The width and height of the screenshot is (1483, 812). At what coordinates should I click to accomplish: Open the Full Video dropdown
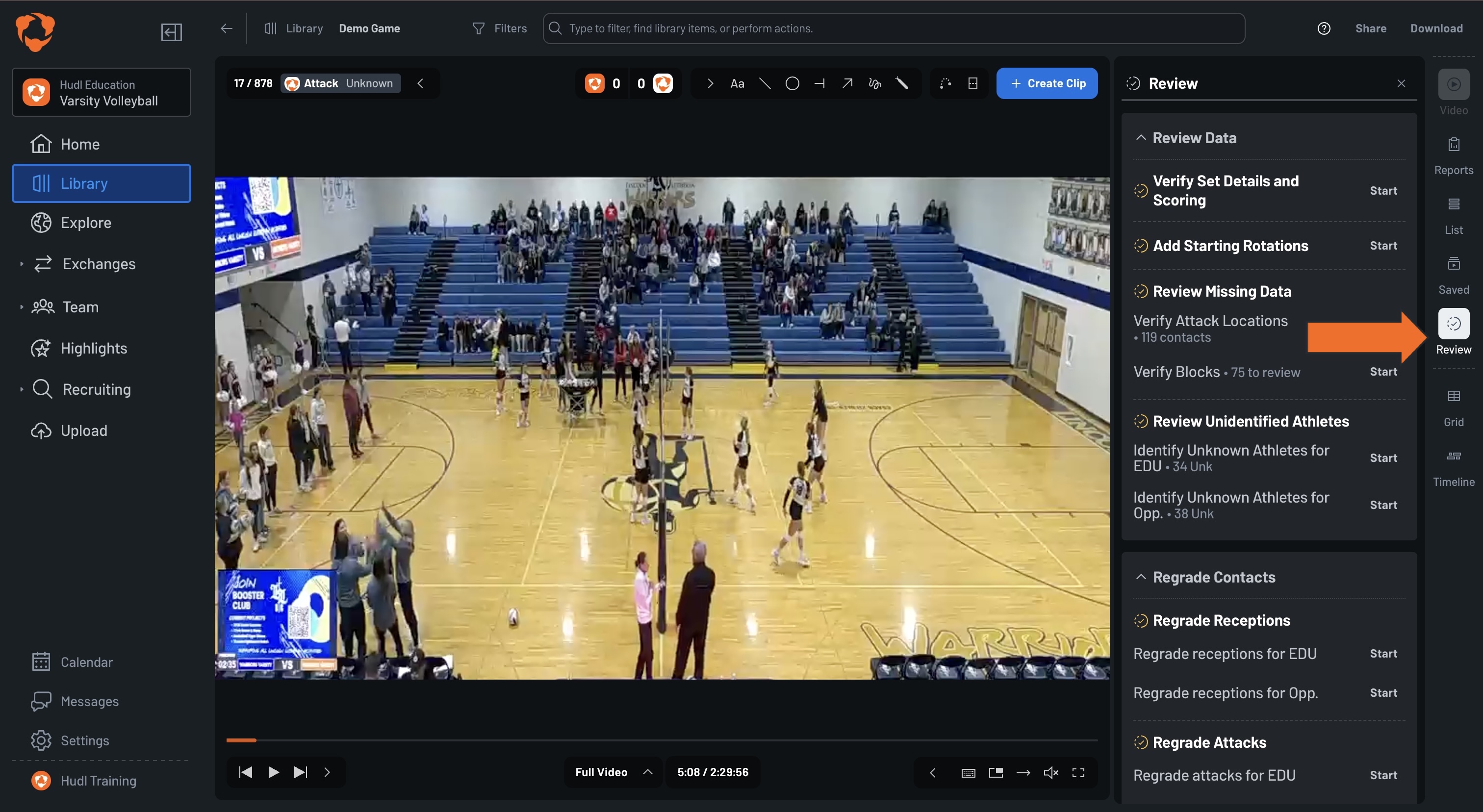click(613, 772)
